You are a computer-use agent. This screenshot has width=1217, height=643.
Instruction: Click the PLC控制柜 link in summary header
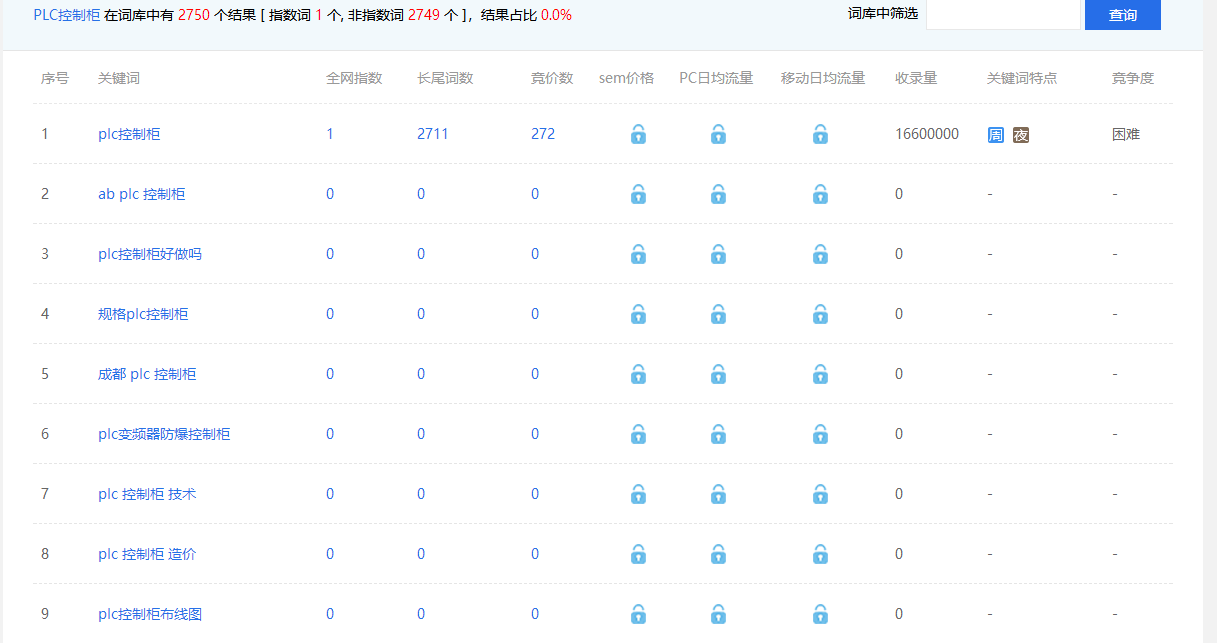coord(66,15)
